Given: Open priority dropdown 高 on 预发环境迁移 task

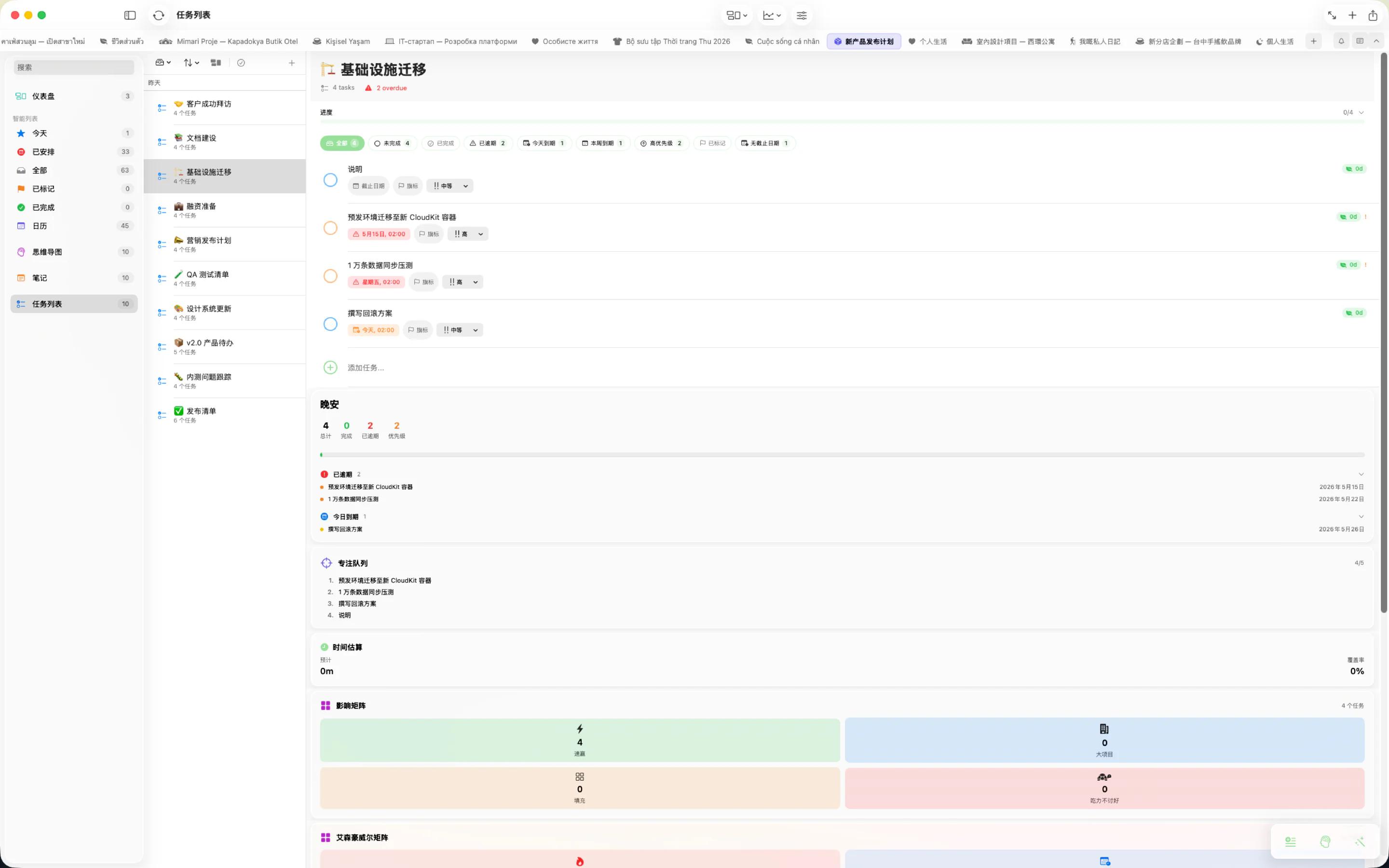Looking at the screenshot, I should point(468,234).
